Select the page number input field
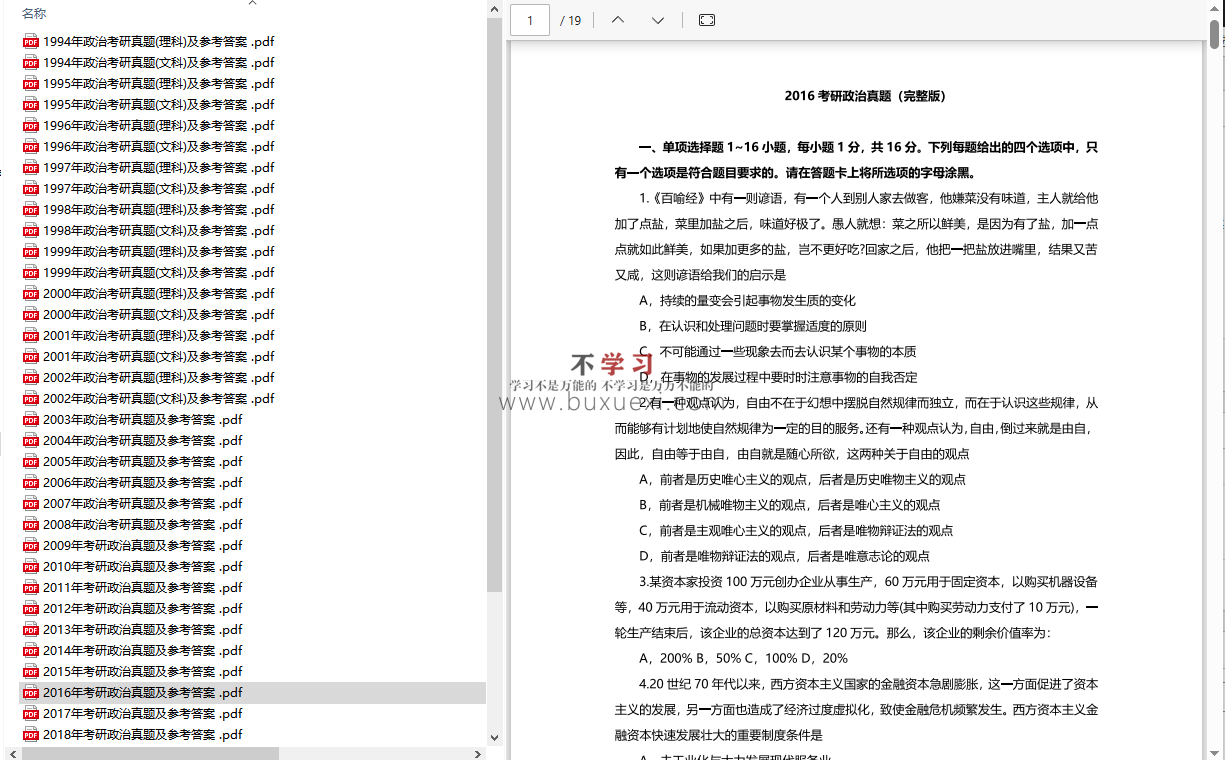Viewport: 1225px width, 760px height. click(x=530, y=20)
